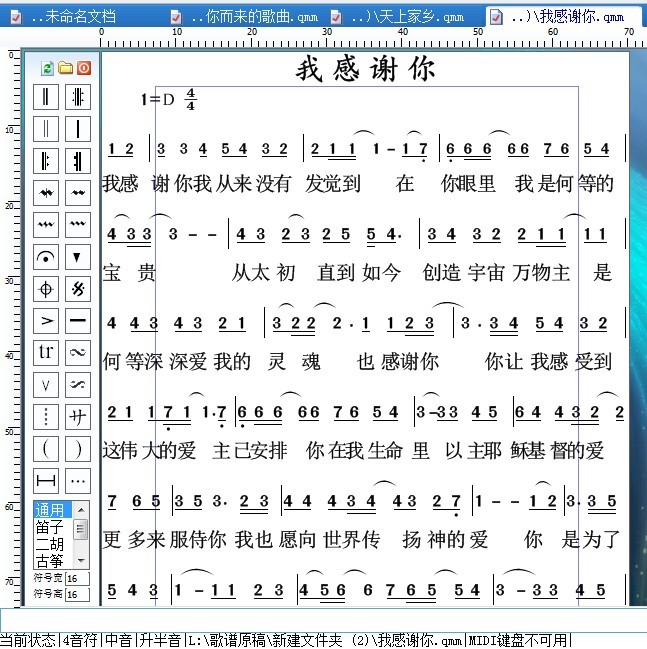Click the lyric line starting with 更多来服侍你
647x649 pixels.
click(361, 540)
